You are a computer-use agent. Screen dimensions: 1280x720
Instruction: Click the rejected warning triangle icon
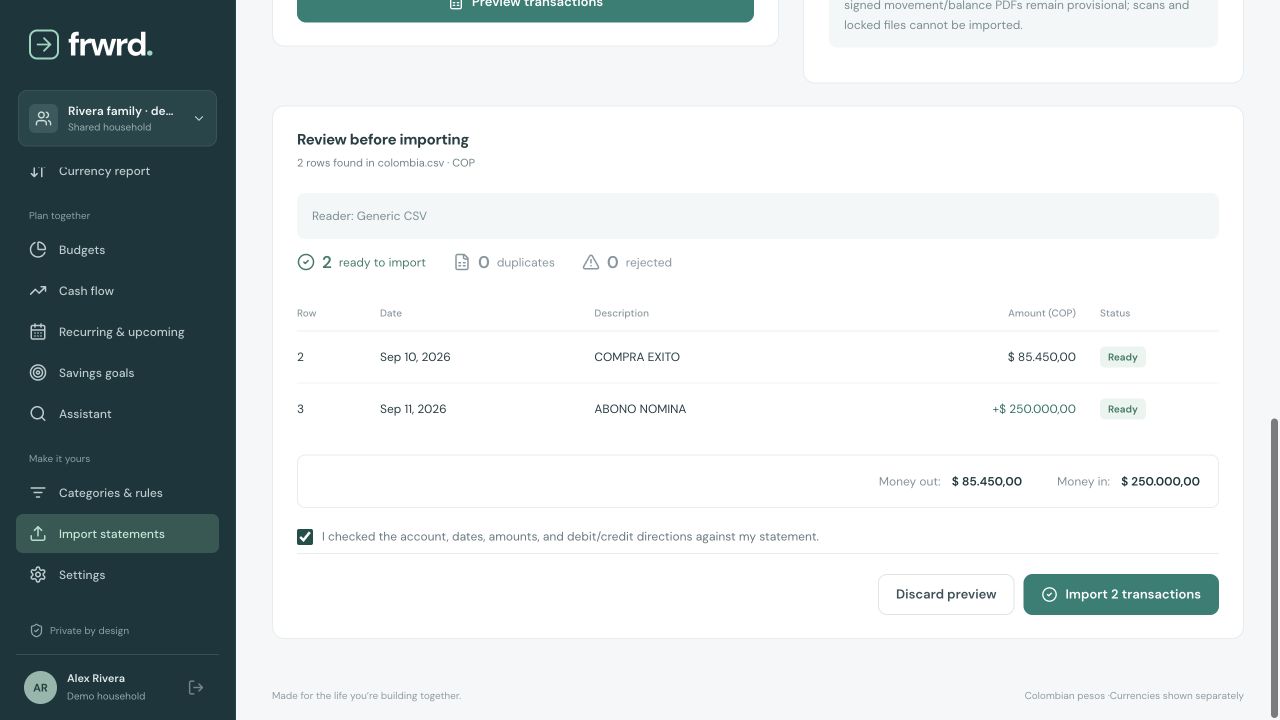pos(591,262)
